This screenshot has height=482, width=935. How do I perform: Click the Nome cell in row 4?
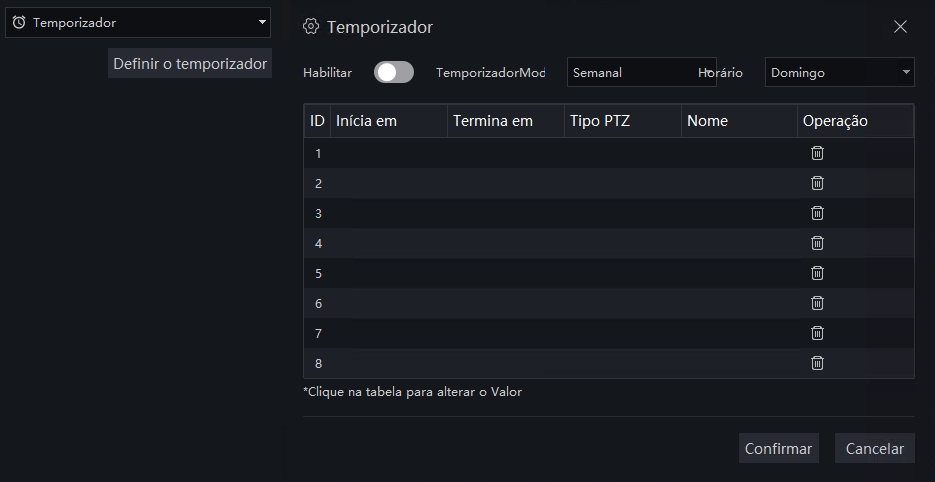tap(739, 243)
